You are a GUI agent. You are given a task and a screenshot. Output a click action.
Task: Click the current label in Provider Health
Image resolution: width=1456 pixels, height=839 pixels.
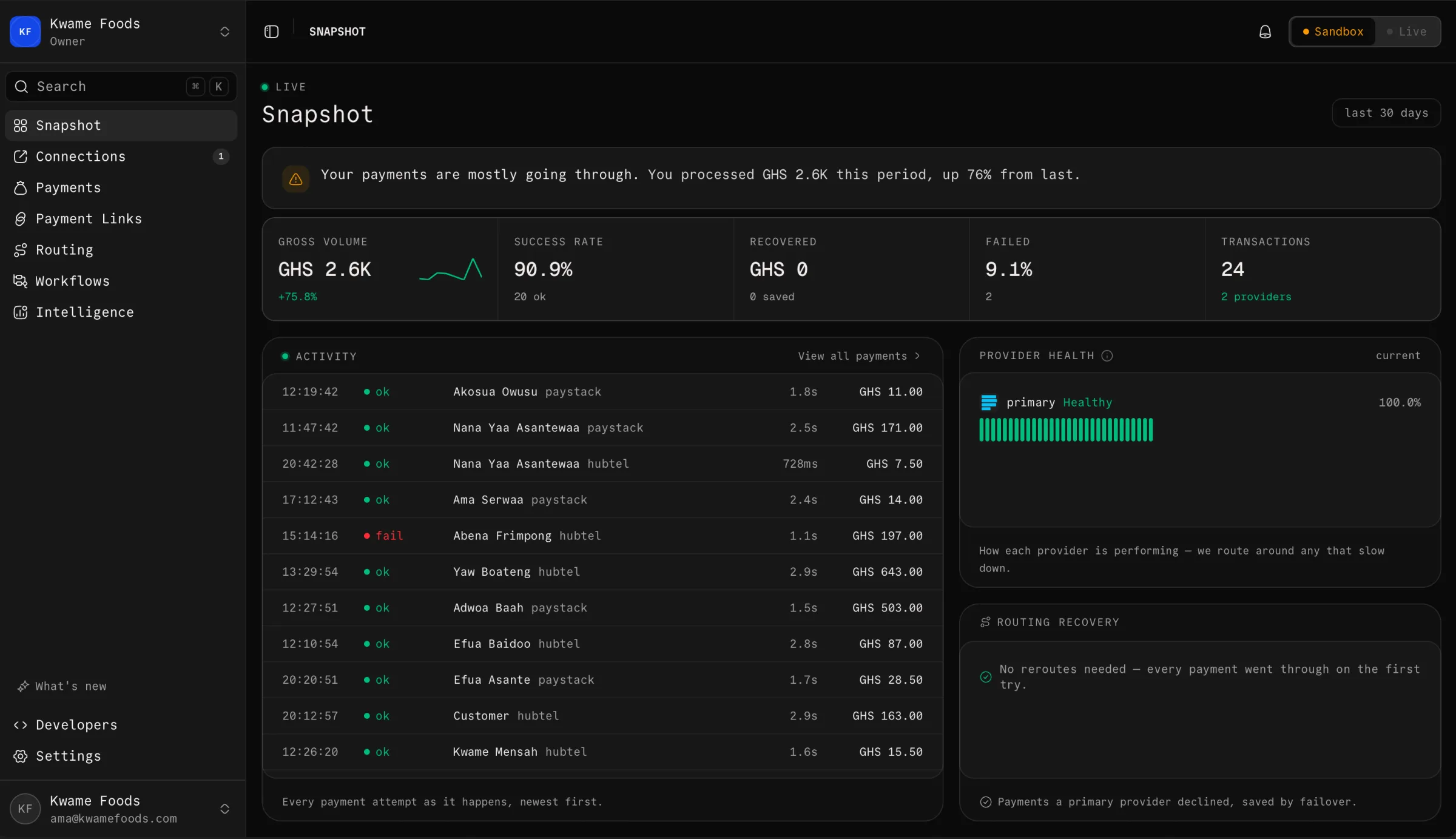click(x=1398, y=355)
